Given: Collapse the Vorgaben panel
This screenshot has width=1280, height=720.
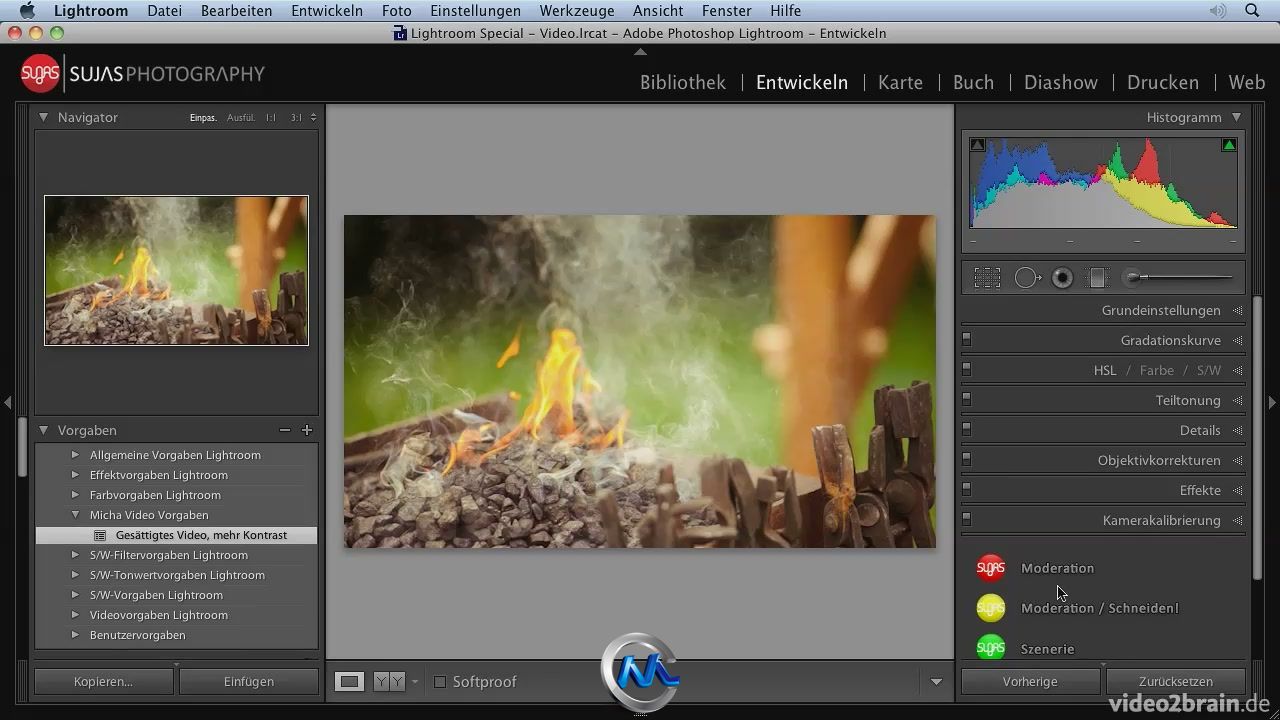Looking at the screenshot, I should pos(43,430).
